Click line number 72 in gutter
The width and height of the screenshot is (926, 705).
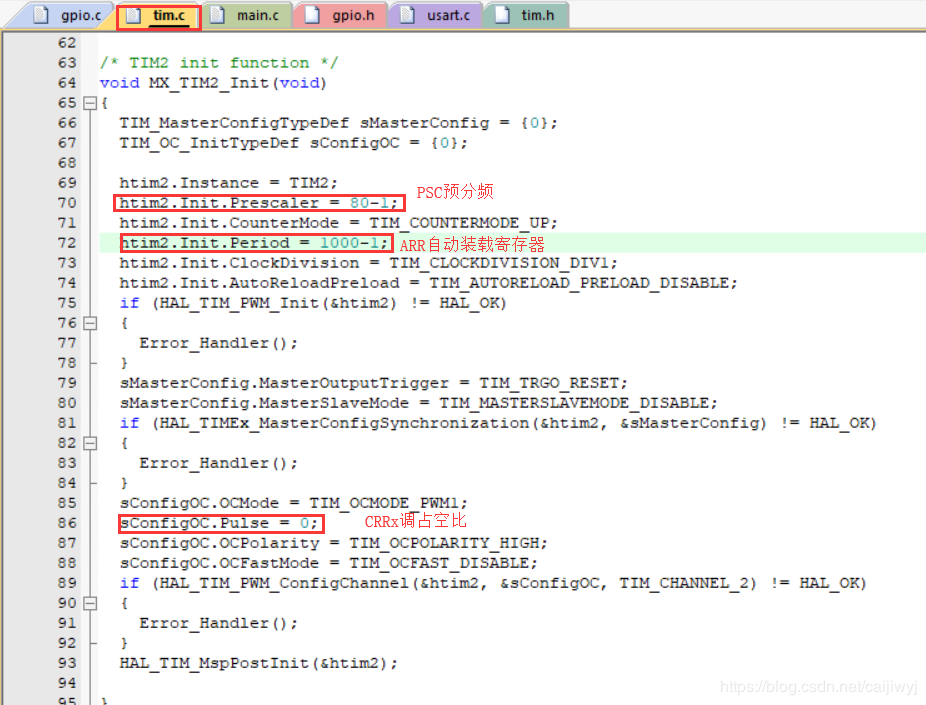pyautogui.click(x=67, y=243)
